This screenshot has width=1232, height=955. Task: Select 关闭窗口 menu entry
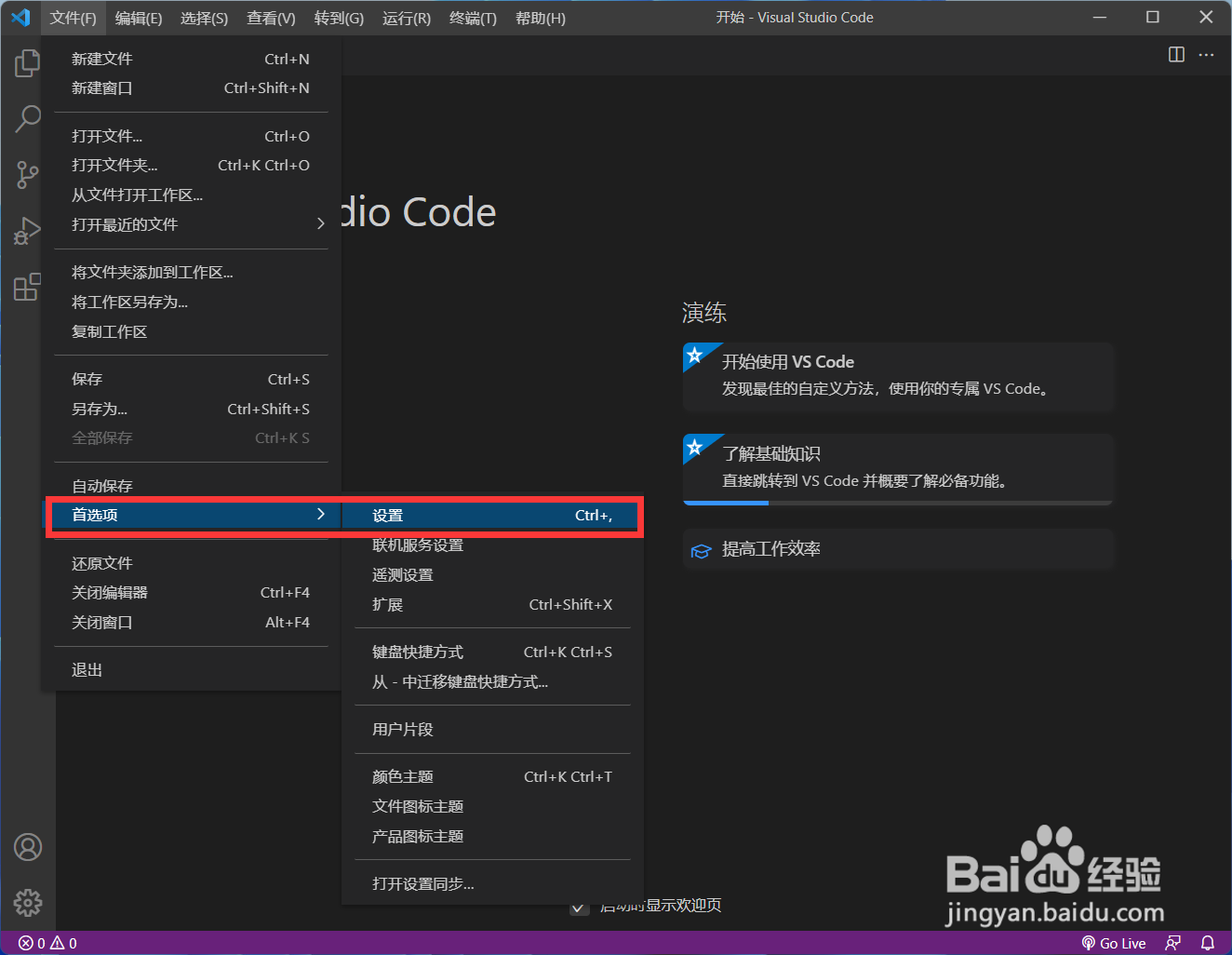coord(192,623)
